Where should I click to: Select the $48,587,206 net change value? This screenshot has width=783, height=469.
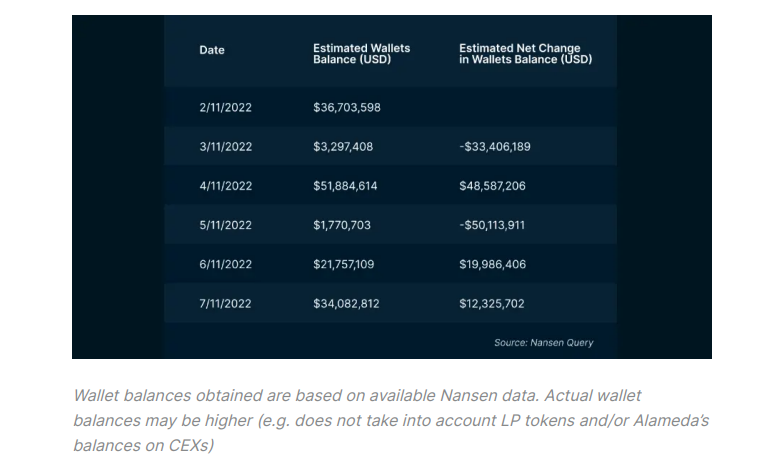(x=492, y=186)
